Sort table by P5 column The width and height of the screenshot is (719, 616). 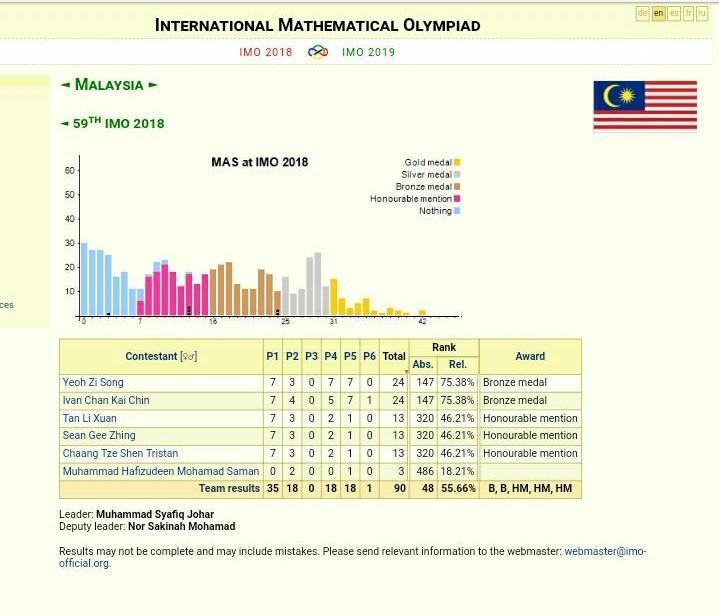click(350, 356)
